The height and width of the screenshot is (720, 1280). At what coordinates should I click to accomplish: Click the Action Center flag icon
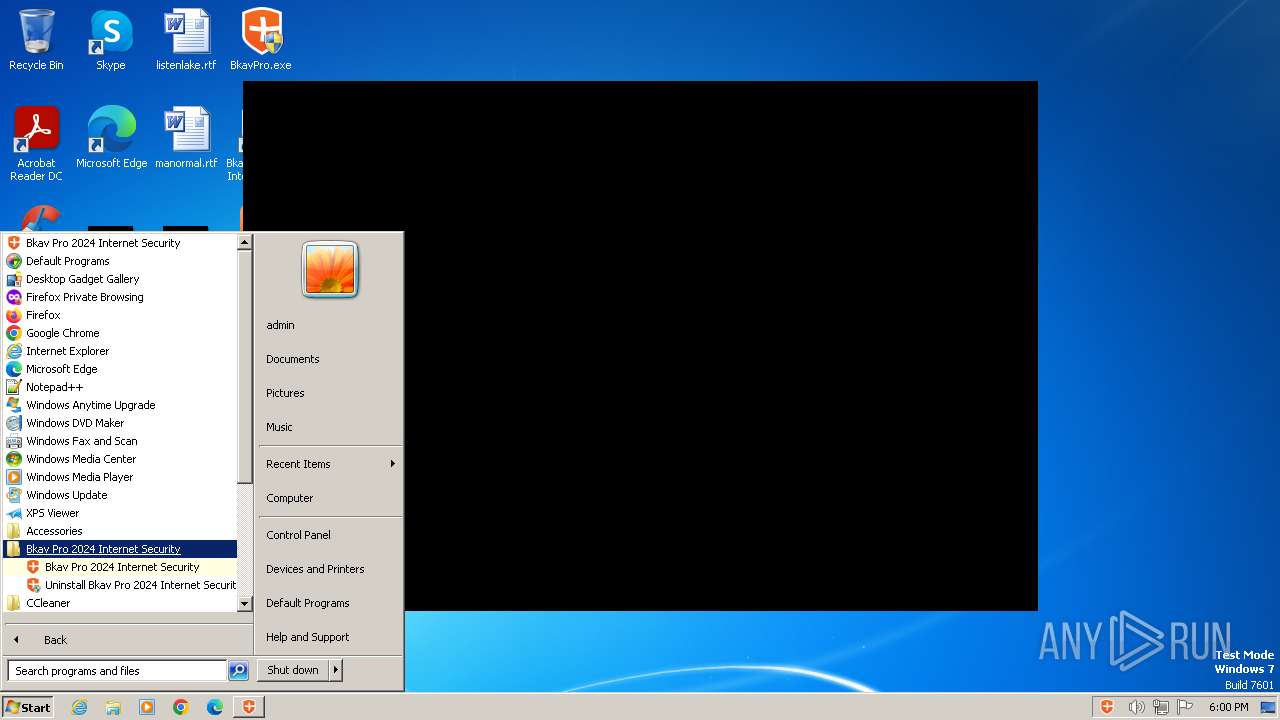1185,707
